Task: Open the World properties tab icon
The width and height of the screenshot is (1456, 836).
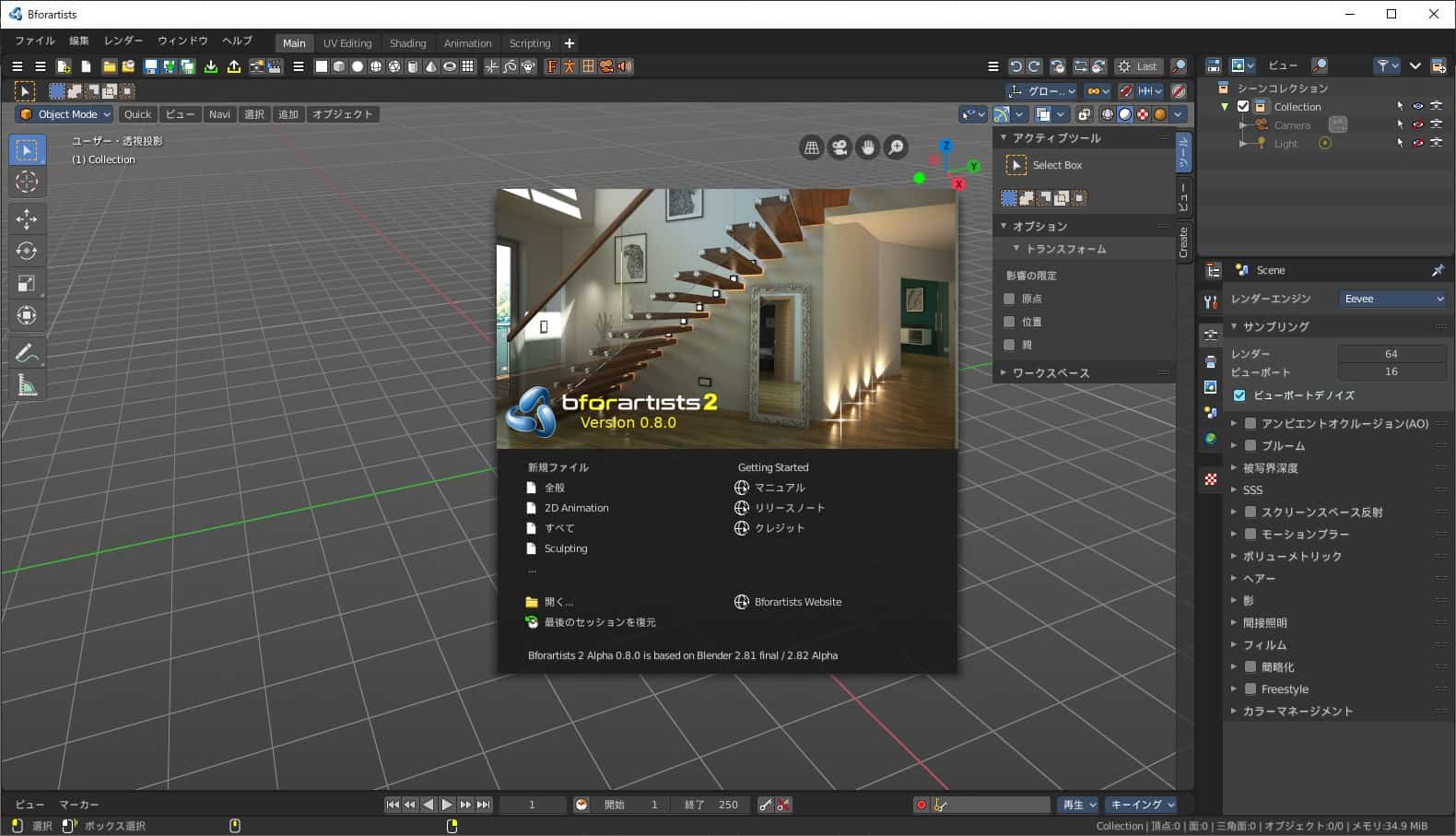Action: coord(1211,439)
